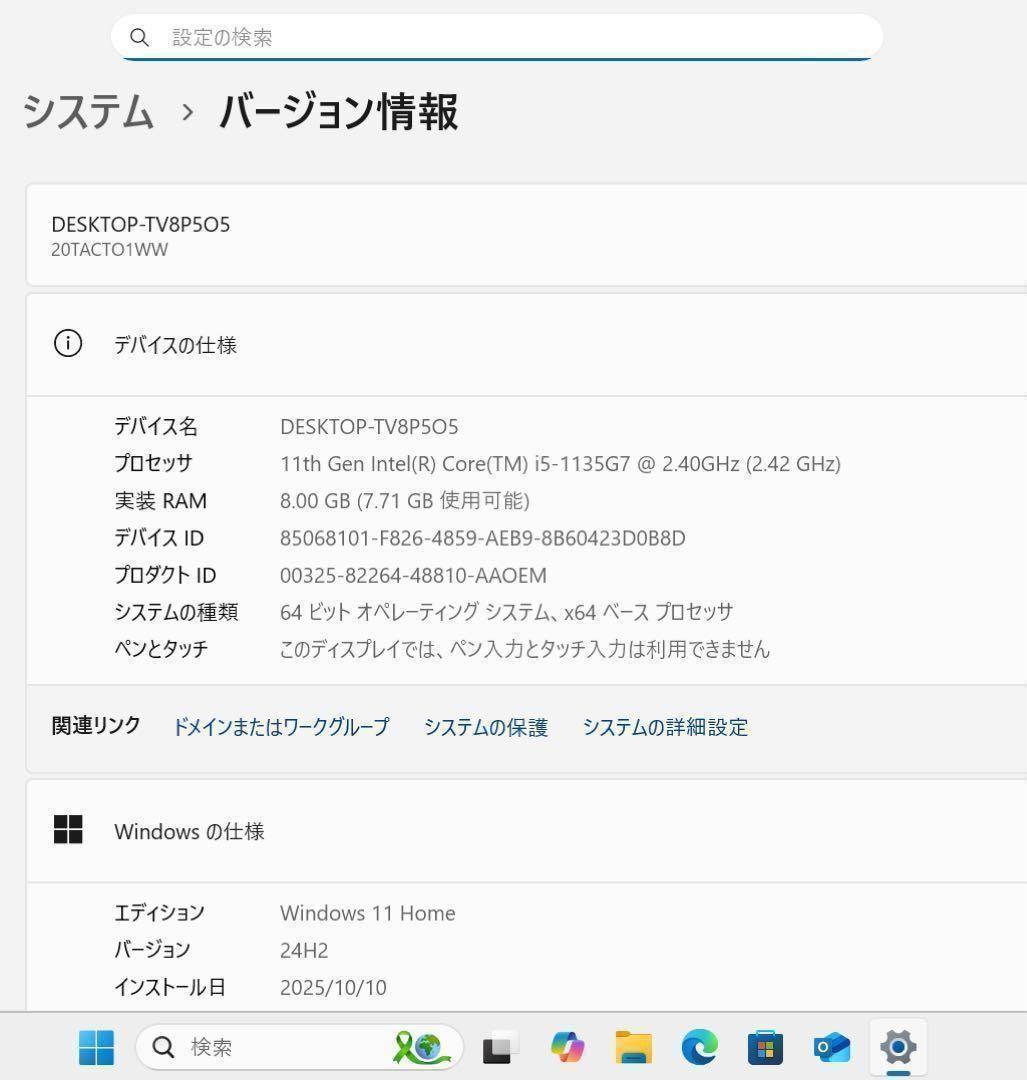Open the ドメインまたはワークグループ link
This screenshot has height=1080, width=1027.
tap(281, 727)
